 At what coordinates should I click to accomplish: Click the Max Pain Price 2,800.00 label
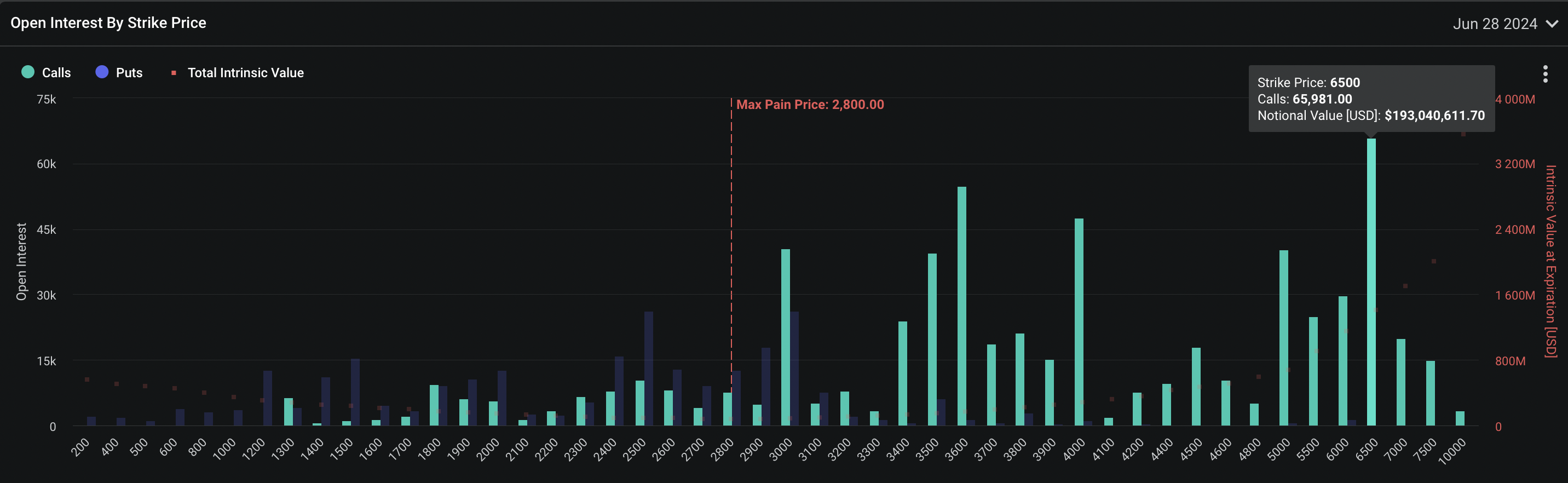click(810, 104)
